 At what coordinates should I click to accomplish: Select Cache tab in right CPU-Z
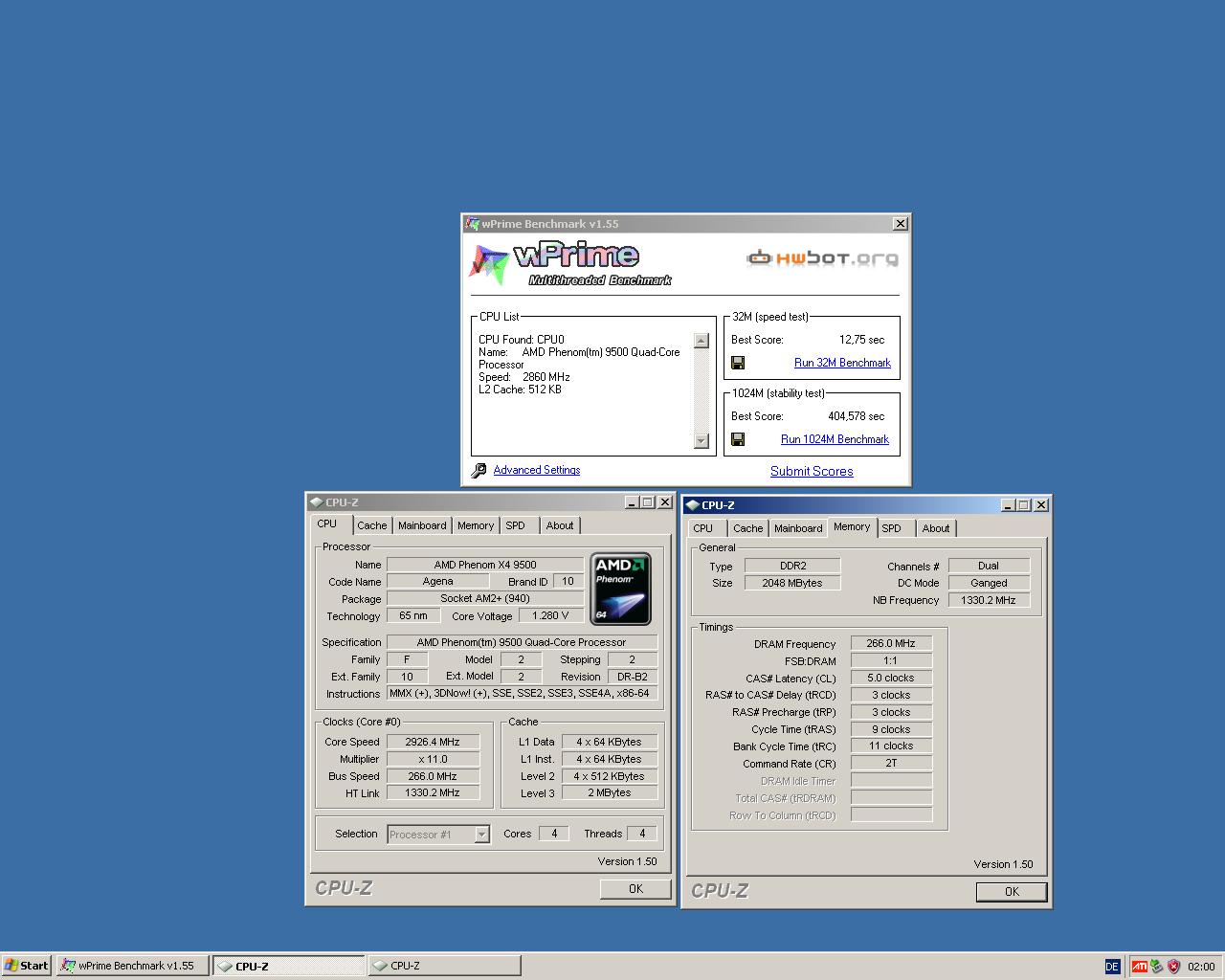(x=748, y=528)
